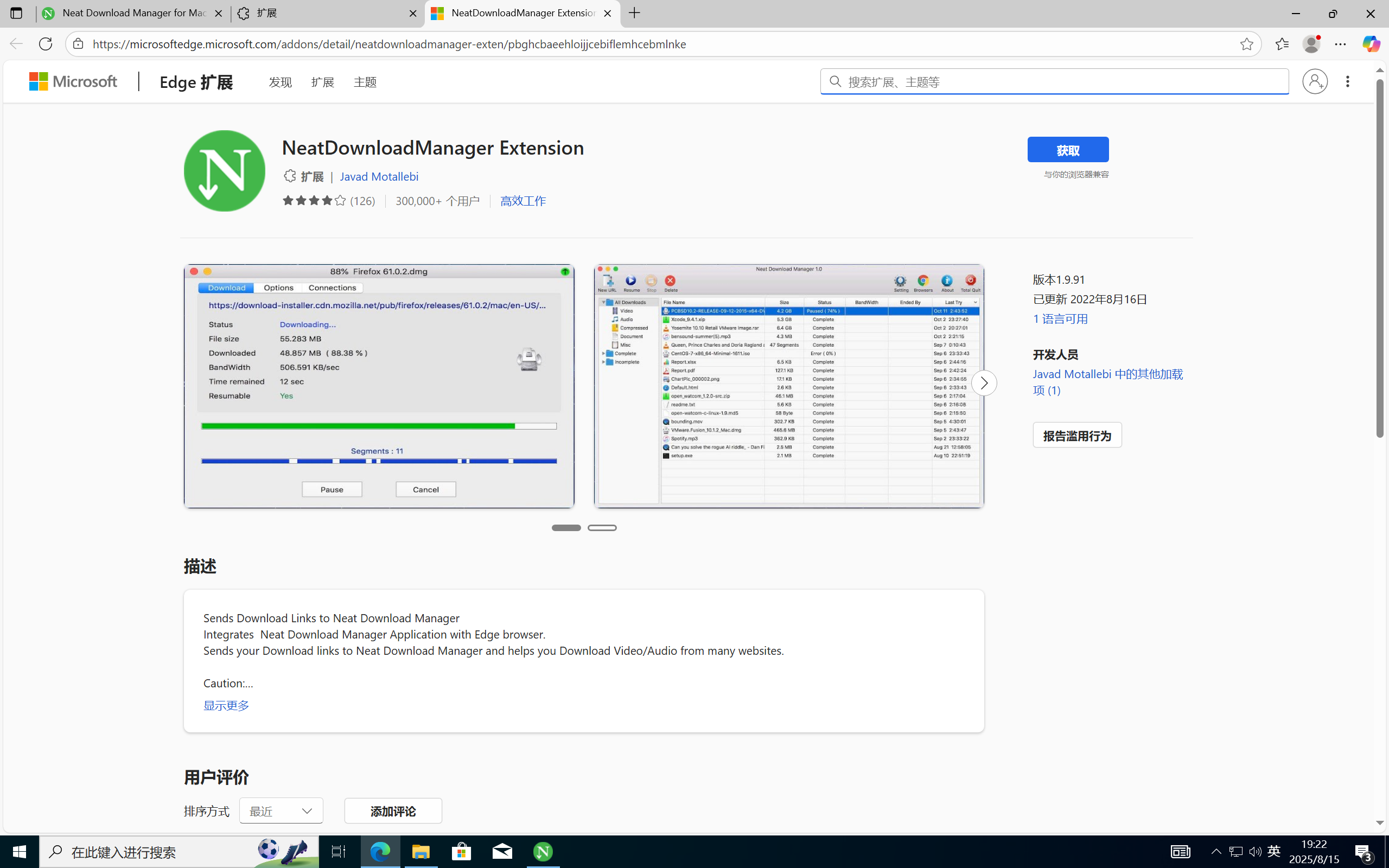Open tab actions menu icon
The width and height of the screenshot is (1389, 868).
coord(16,13)
